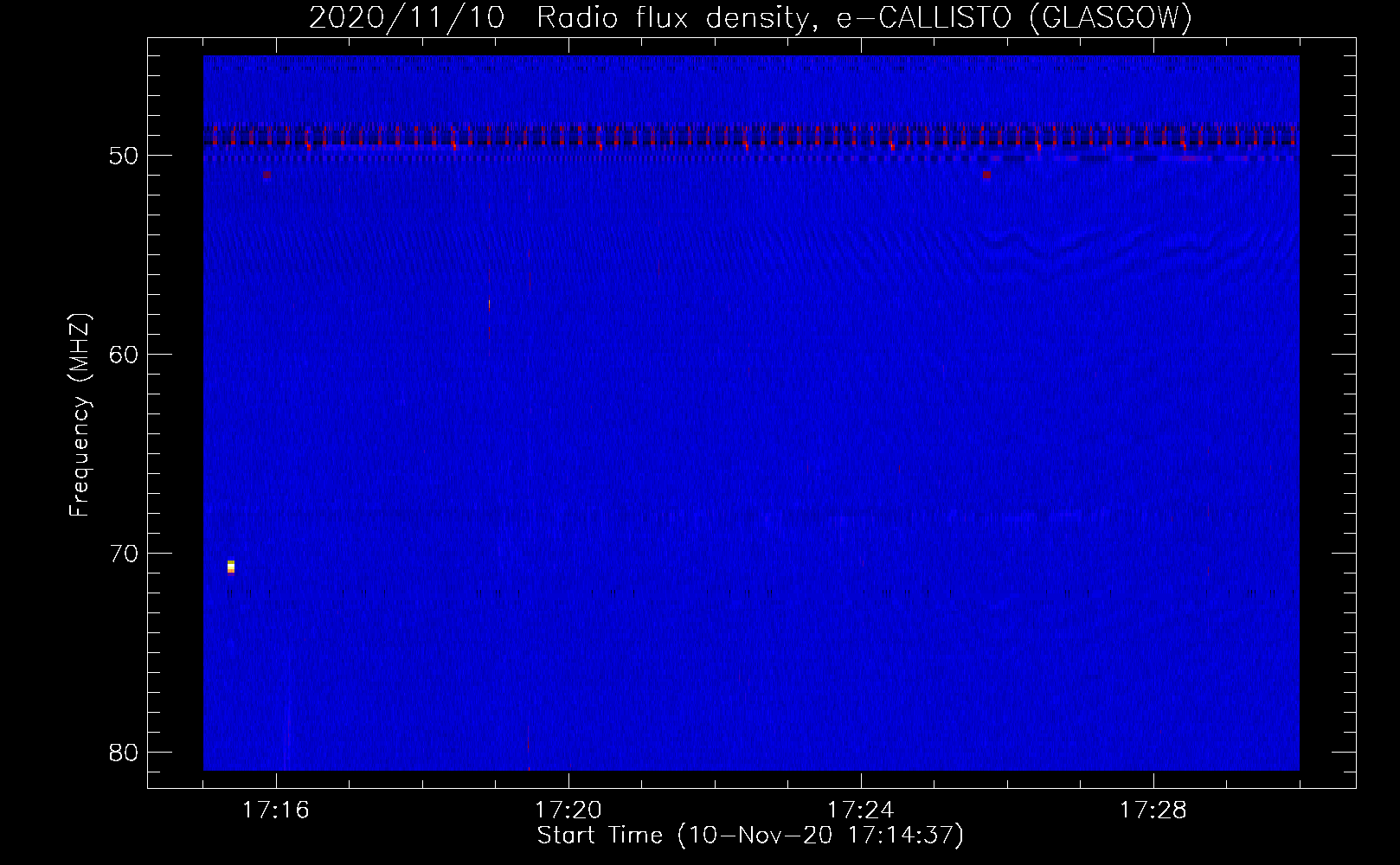
Task: Click the Frequency (MHZ) axis label
Action: [80, 415]
